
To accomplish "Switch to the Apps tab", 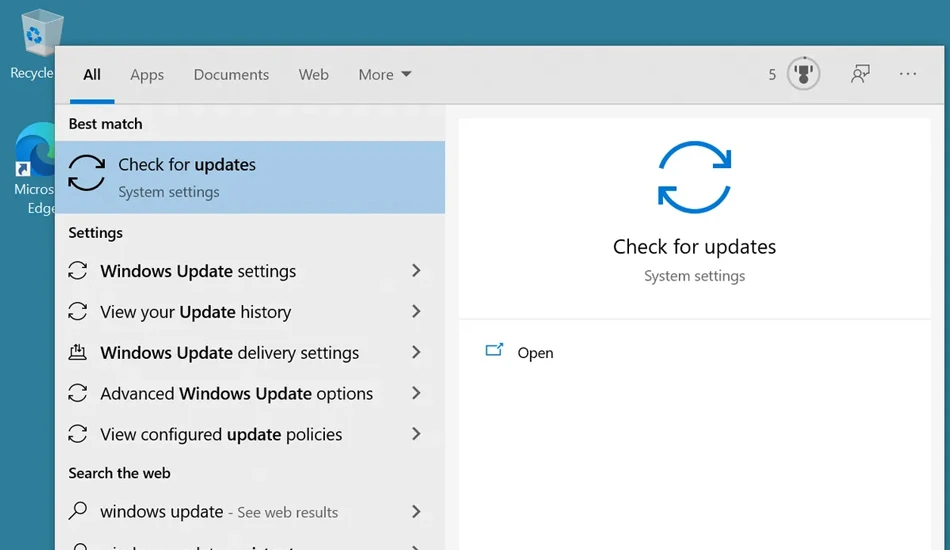I will point(147,75).
